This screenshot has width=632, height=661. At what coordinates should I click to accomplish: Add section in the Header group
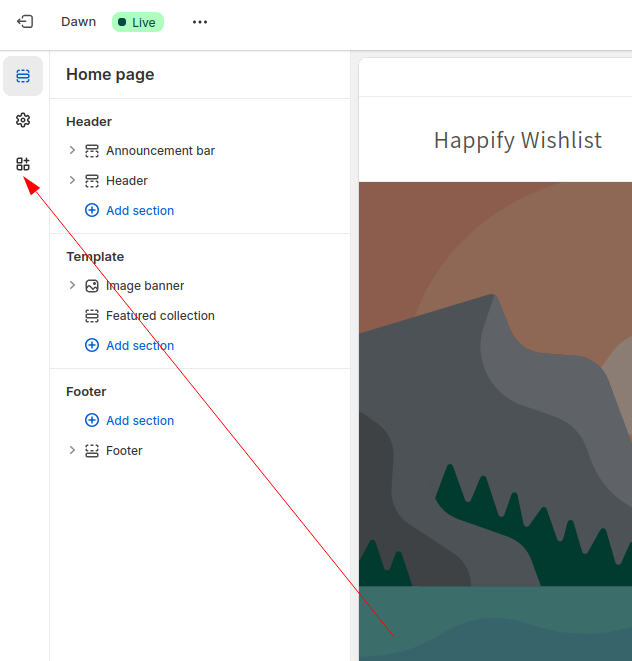point(140,210)
